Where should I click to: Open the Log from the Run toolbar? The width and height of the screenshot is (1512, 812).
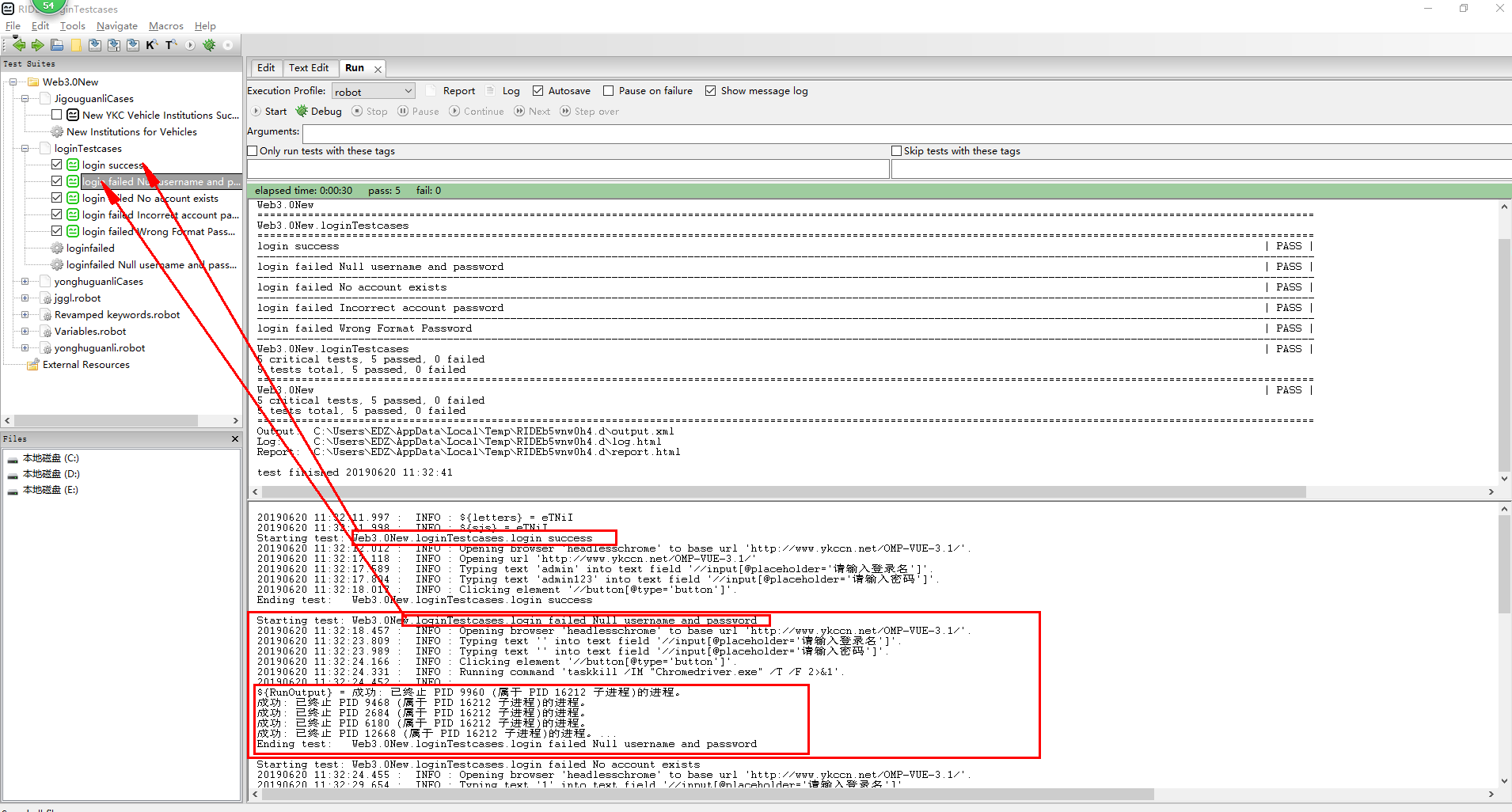(511, 90)
